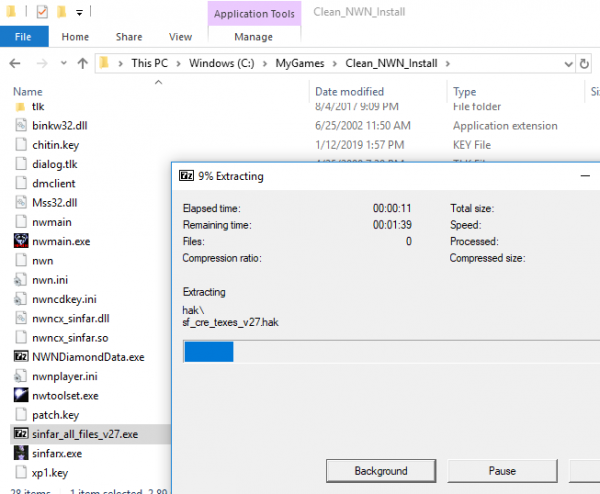Click MyGames in the address path

(300, 63)
